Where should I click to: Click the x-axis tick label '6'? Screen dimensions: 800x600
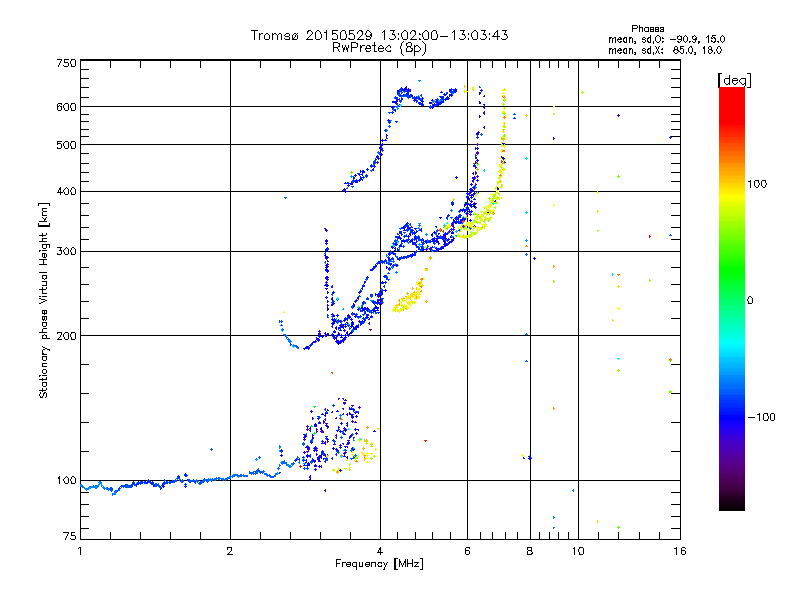pyautogui.click(x=467, y=551)
